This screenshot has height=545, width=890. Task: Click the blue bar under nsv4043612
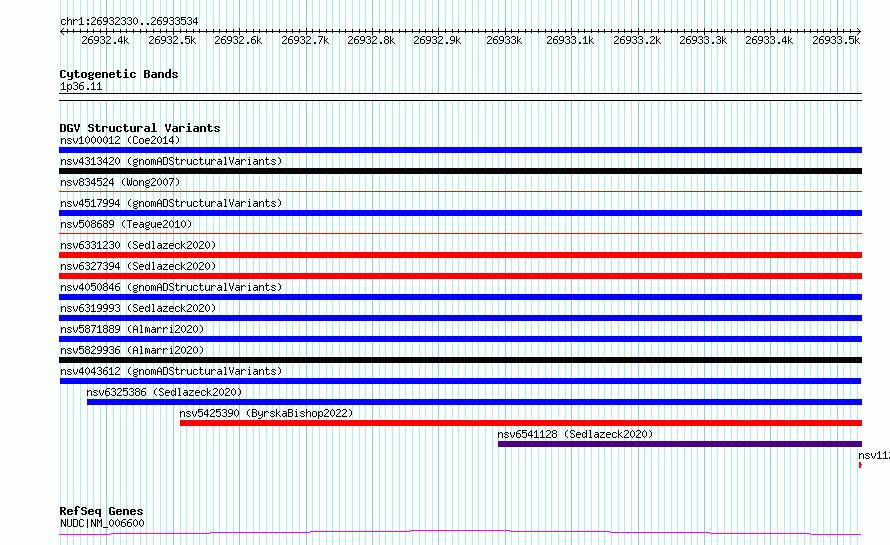click(460, 381)
